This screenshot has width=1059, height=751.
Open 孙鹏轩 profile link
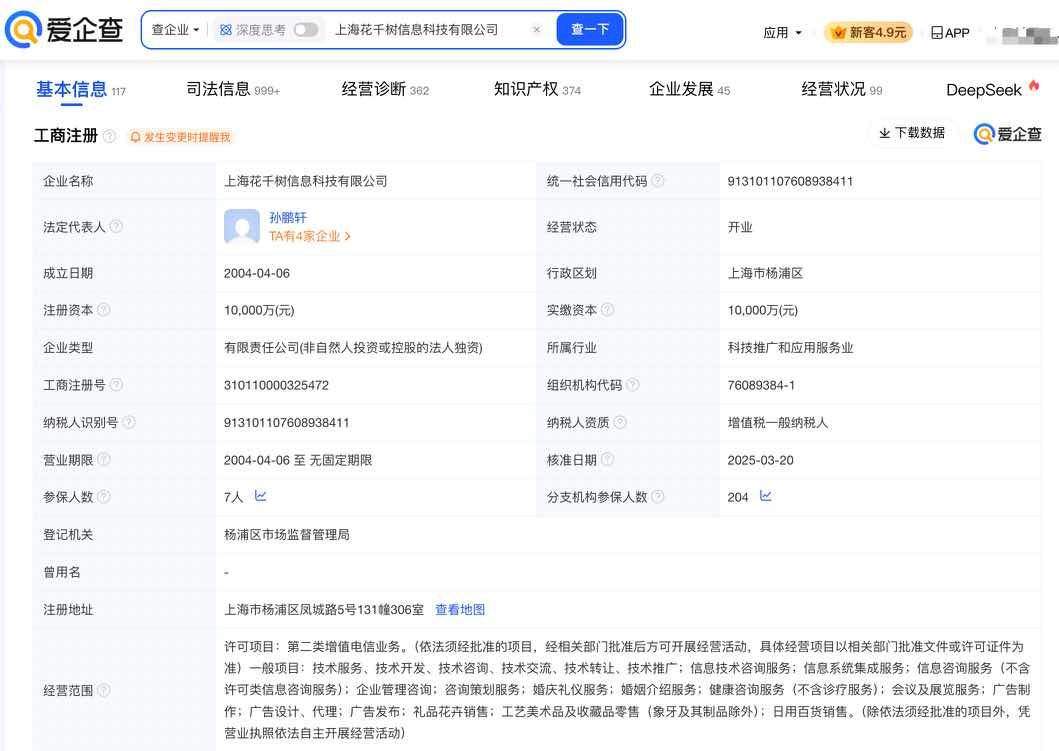click(288, 217)
